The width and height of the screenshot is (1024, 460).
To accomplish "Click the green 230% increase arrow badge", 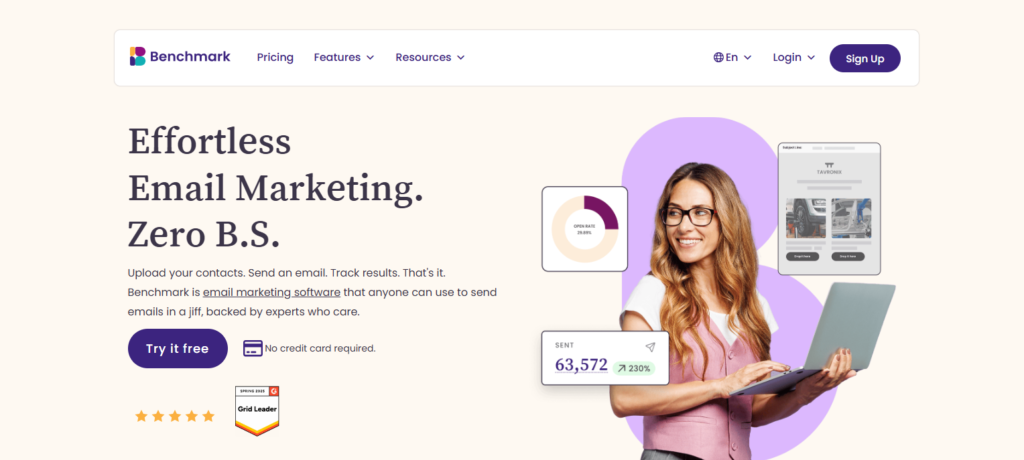I will (633, 369).
